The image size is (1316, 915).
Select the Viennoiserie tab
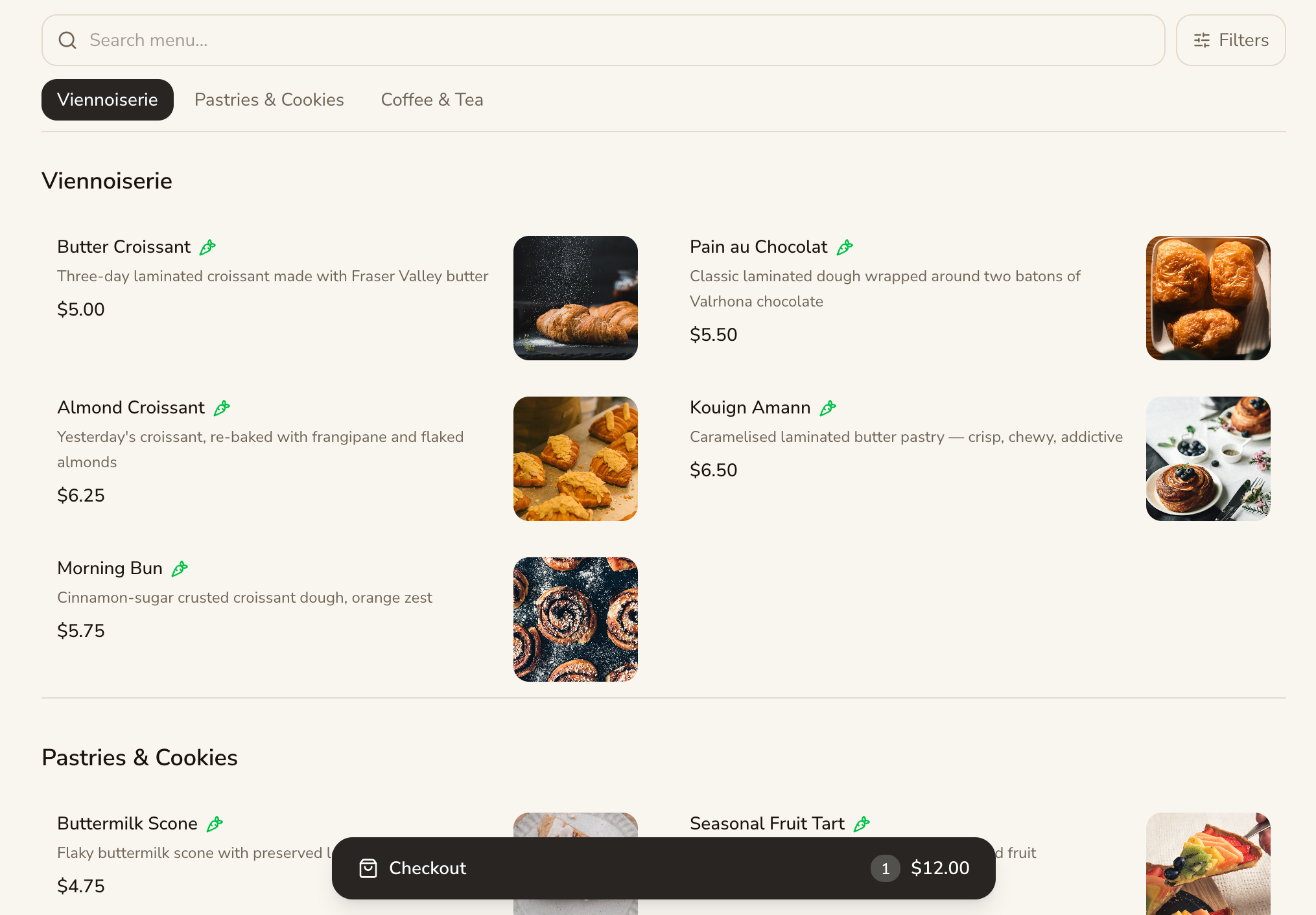click(108, 100)
